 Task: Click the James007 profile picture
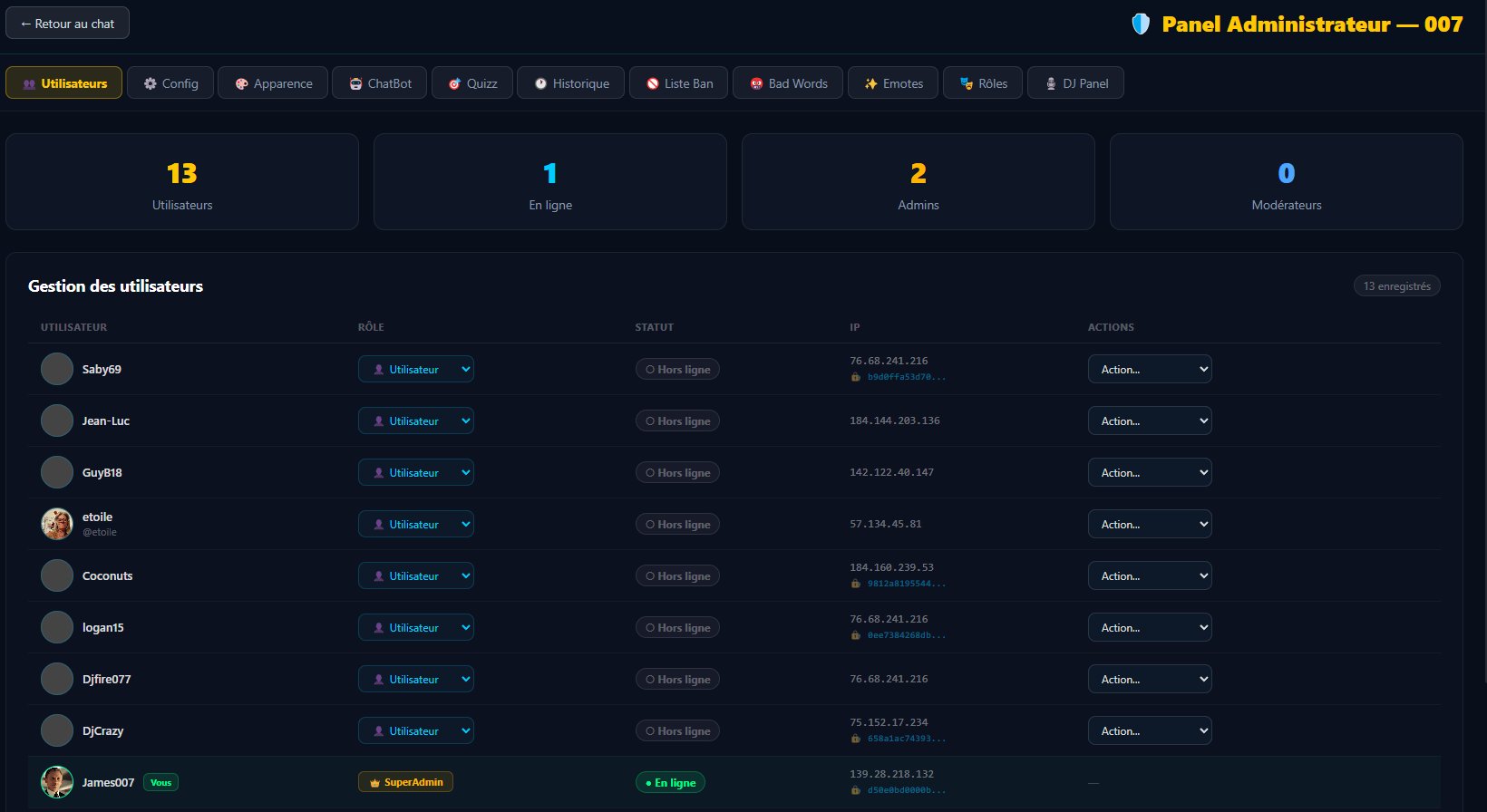(57, 782)
